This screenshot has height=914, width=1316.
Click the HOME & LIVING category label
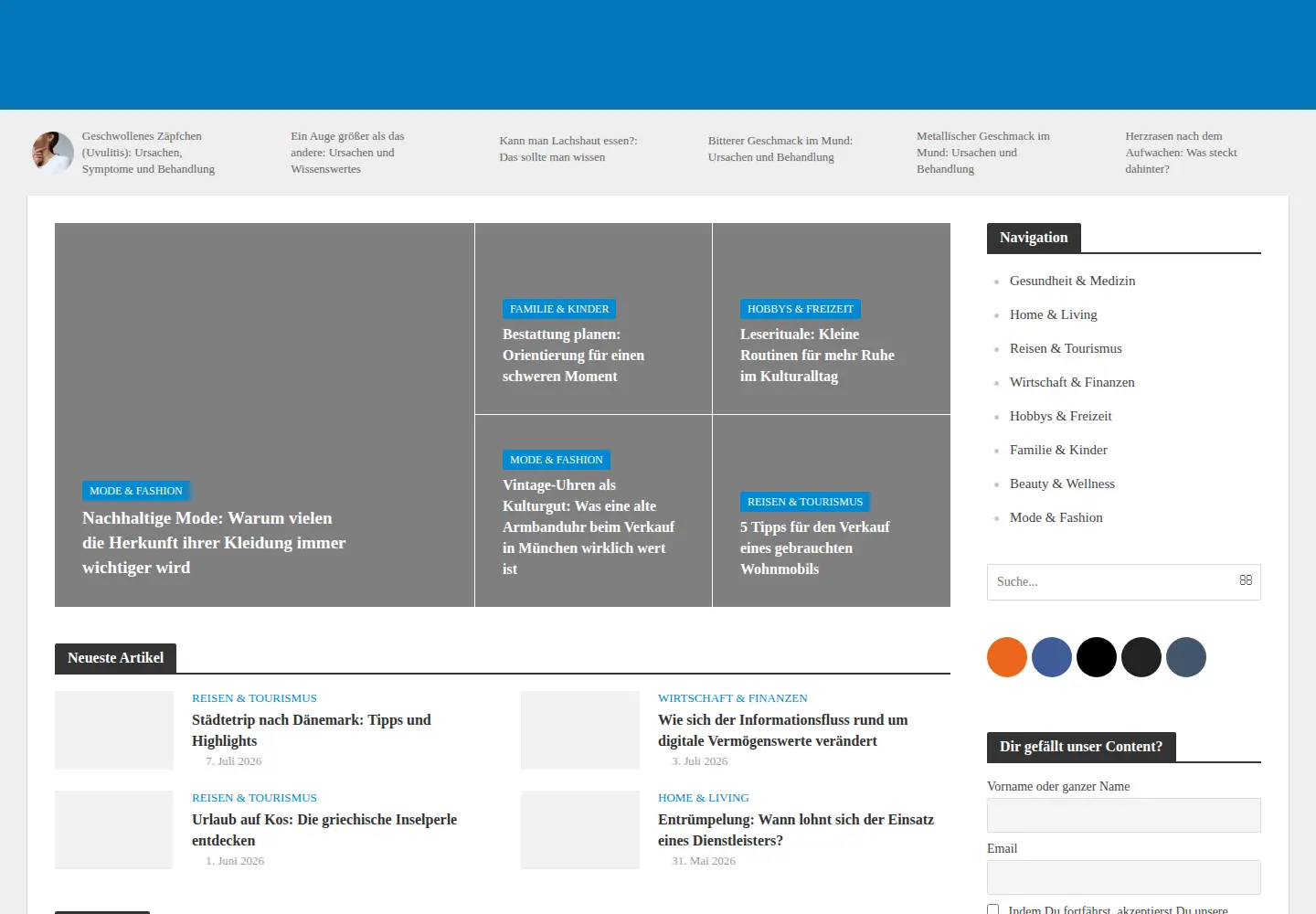tap(704, 798)
